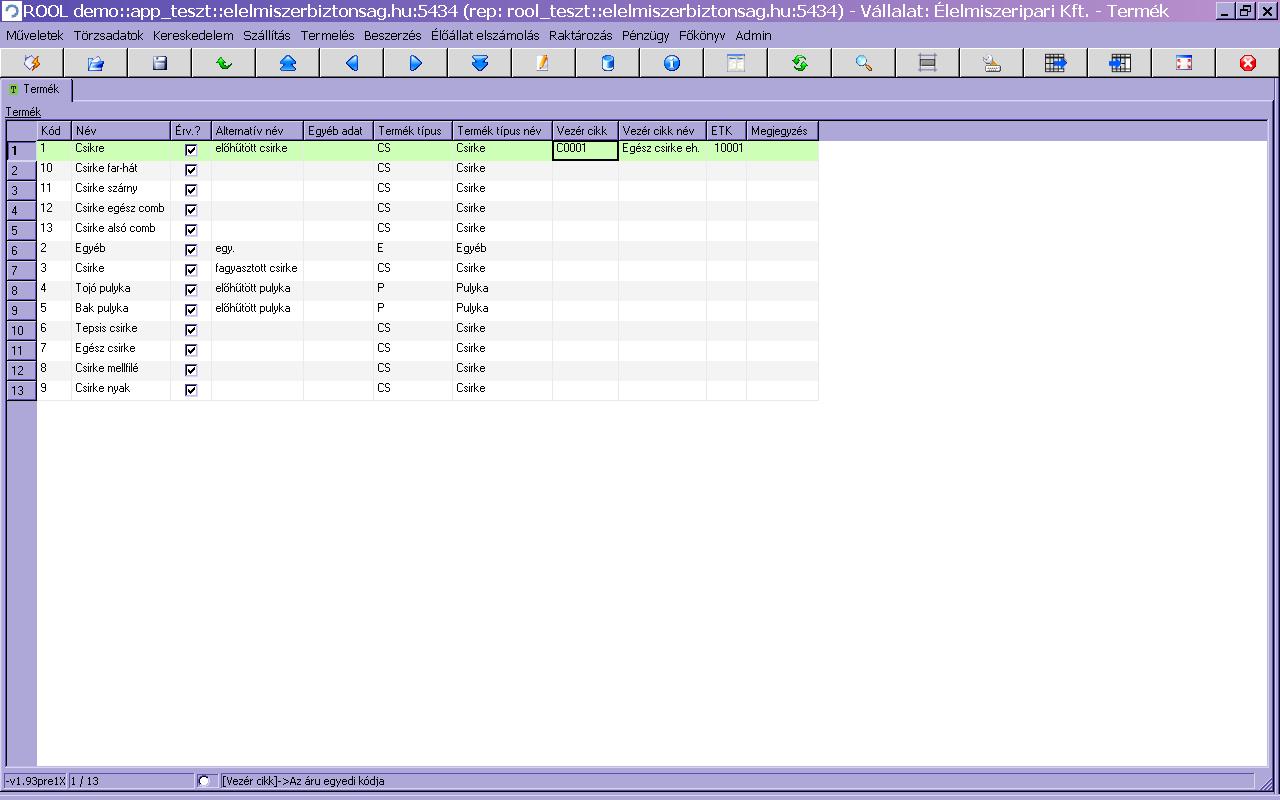This screenshot has width=1280, height=800.
Task: Toggle Érv. checkbox for Tojó pulyka
Action: [191, 290]
